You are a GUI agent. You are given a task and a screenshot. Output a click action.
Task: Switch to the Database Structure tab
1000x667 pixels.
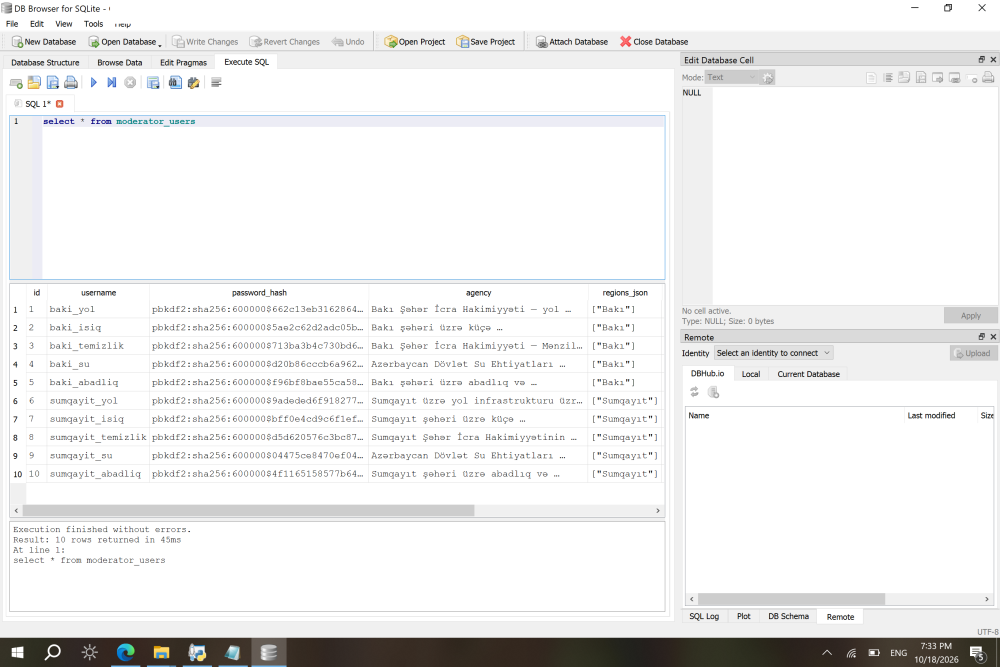tap(45, 62)
